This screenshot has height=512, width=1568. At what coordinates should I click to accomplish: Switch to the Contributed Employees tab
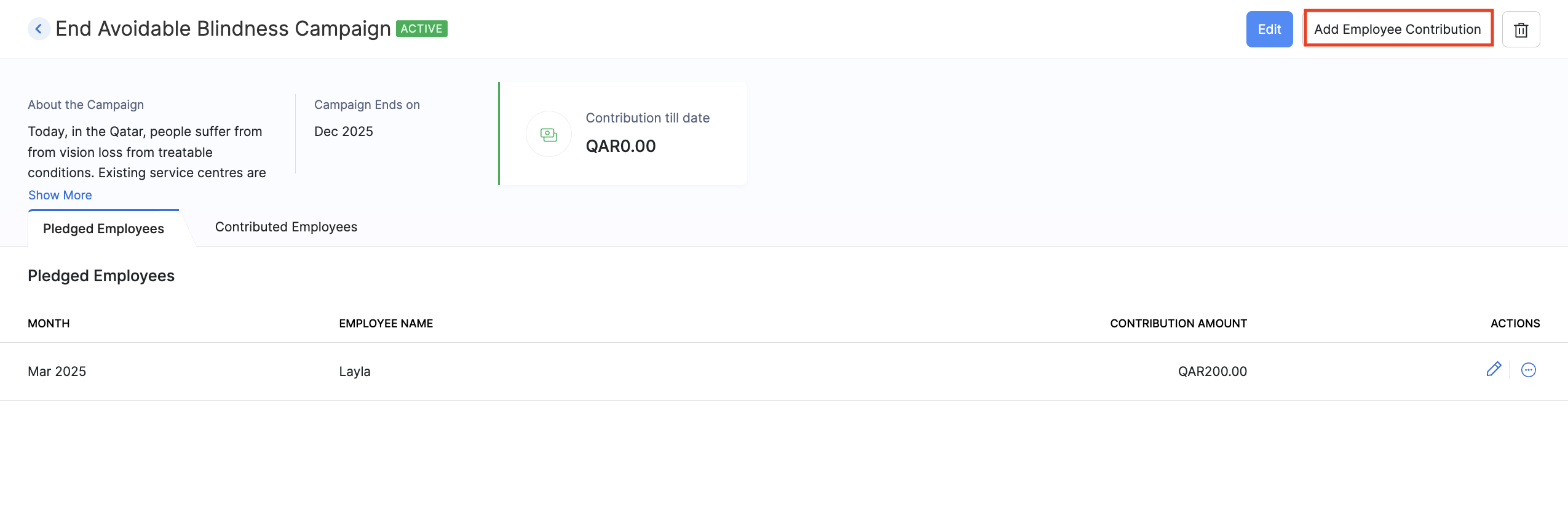click(x=286, y=227)
